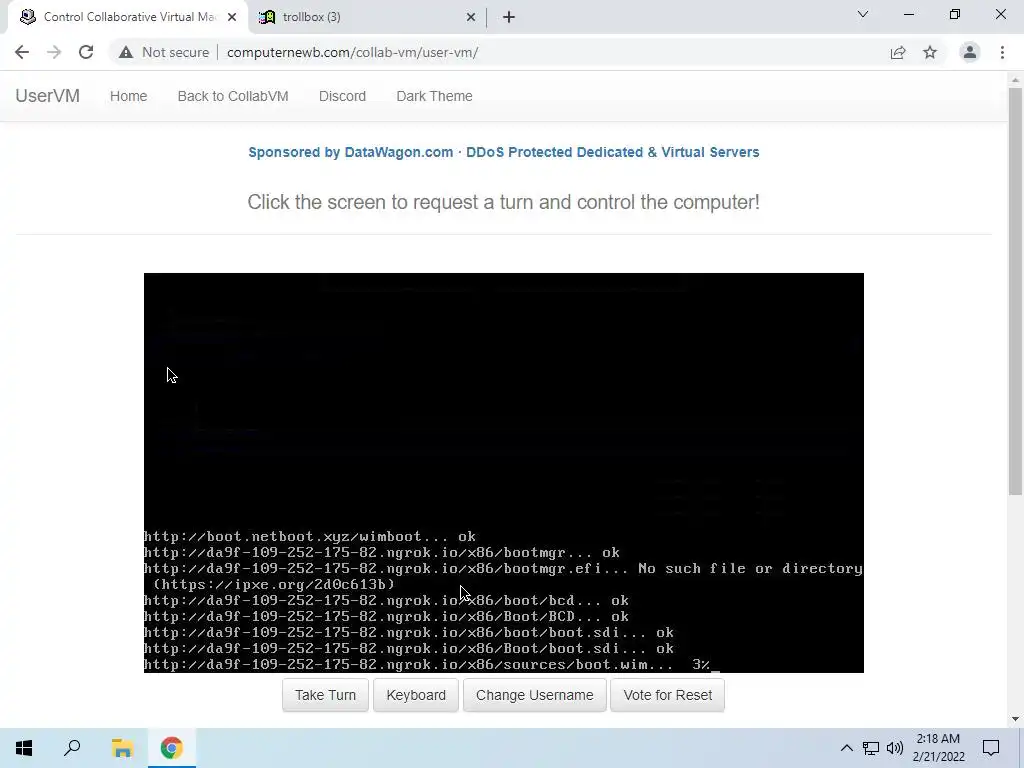Screen dimensions: 1024x768
Task: Click the browser forward arrow
Action: (x=54, y=52)
